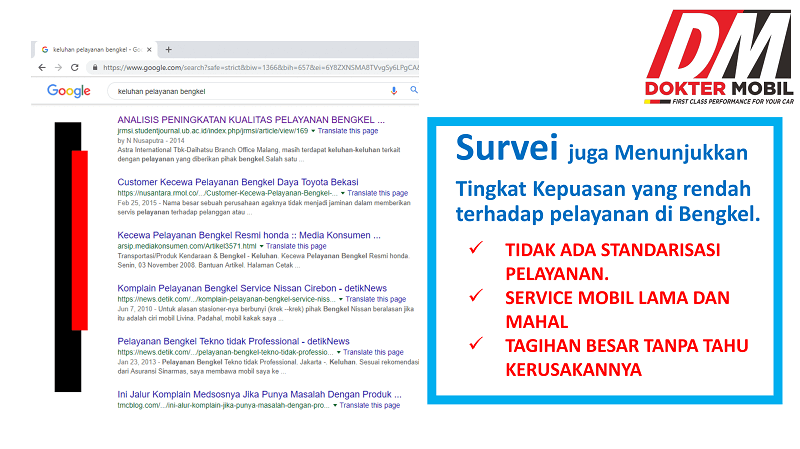Click the by N Nusaputra - 2014 text
This screenshot has width=800, height=449.
tap(151, 140)
